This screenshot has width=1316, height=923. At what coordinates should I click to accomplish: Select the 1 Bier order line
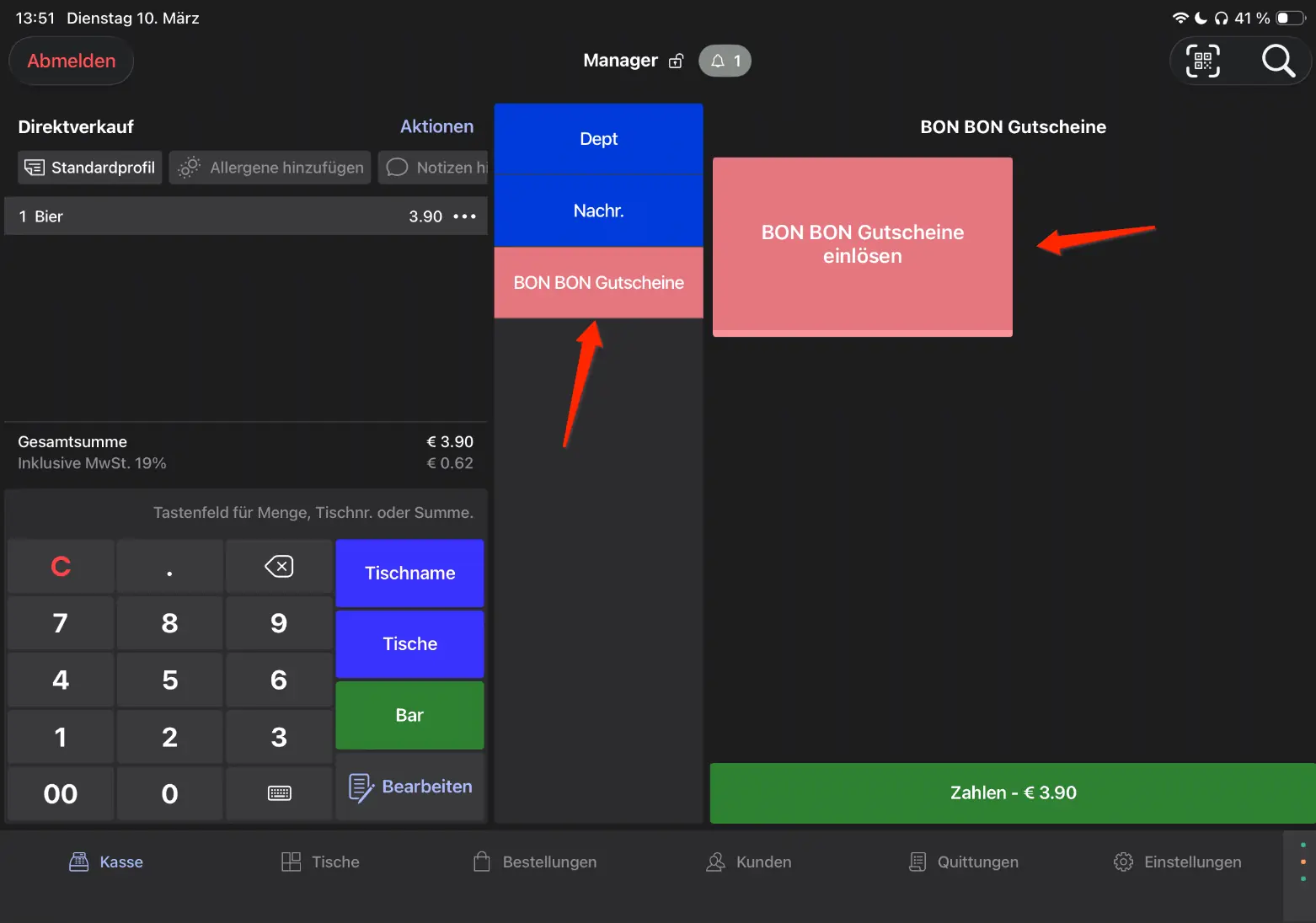point(246,216)
